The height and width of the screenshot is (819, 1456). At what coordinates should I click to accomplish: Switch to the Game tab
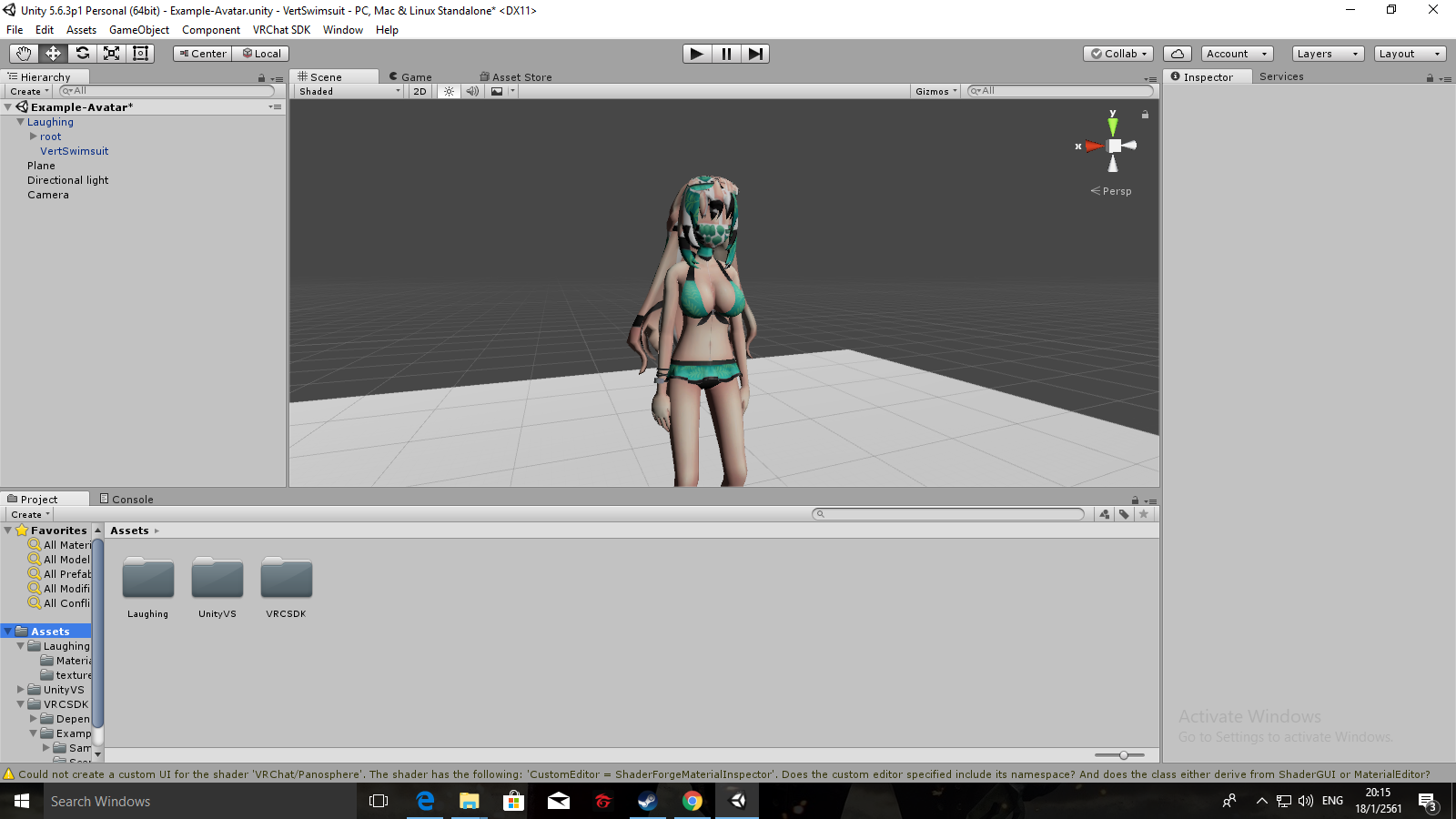pos(410,77)
